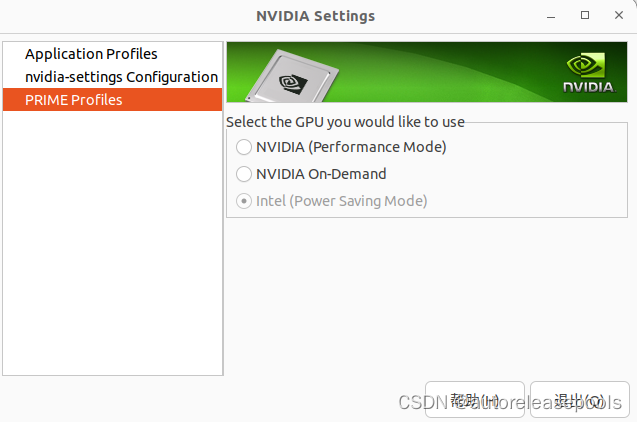Click the empty area below PRIME Profiles

(113, 243)
